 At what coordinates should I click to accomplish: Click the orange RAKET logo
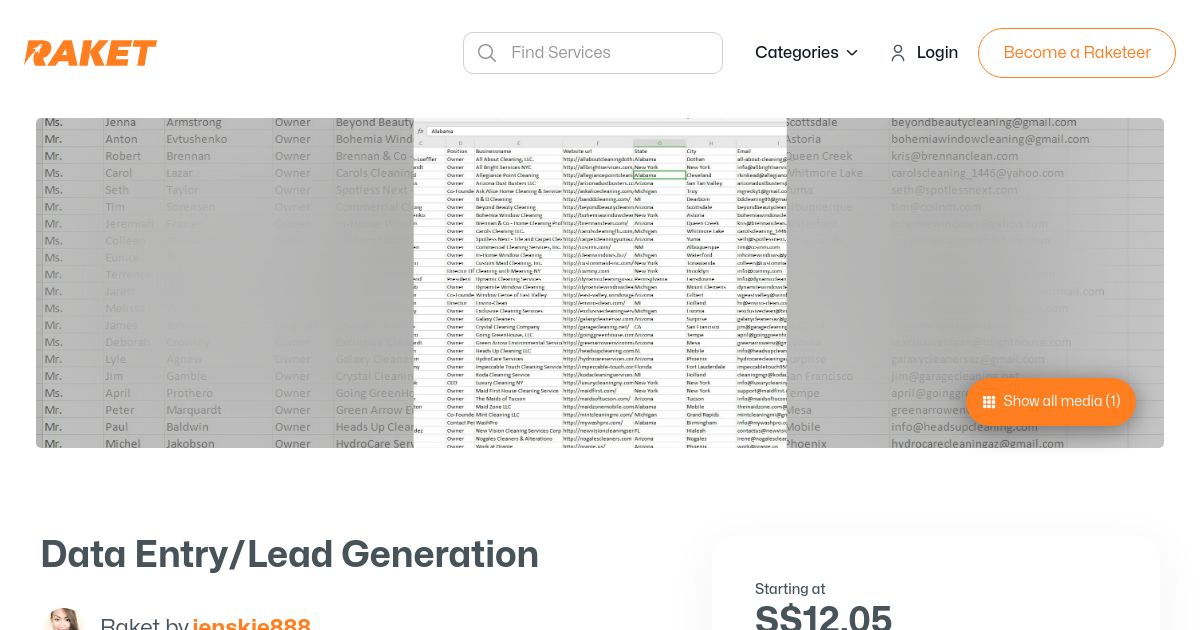90,52
